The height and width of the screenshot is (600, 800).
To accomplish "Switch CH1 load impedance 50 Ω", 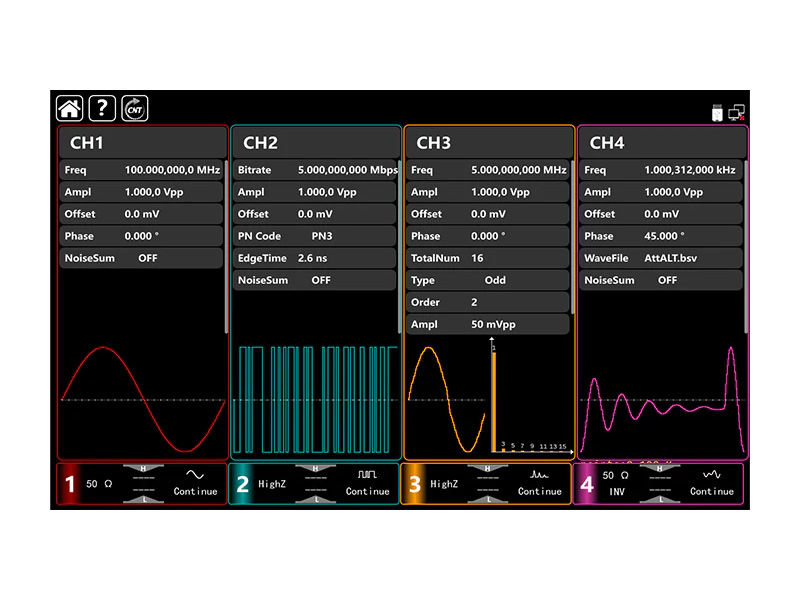I will pos(99,484).
